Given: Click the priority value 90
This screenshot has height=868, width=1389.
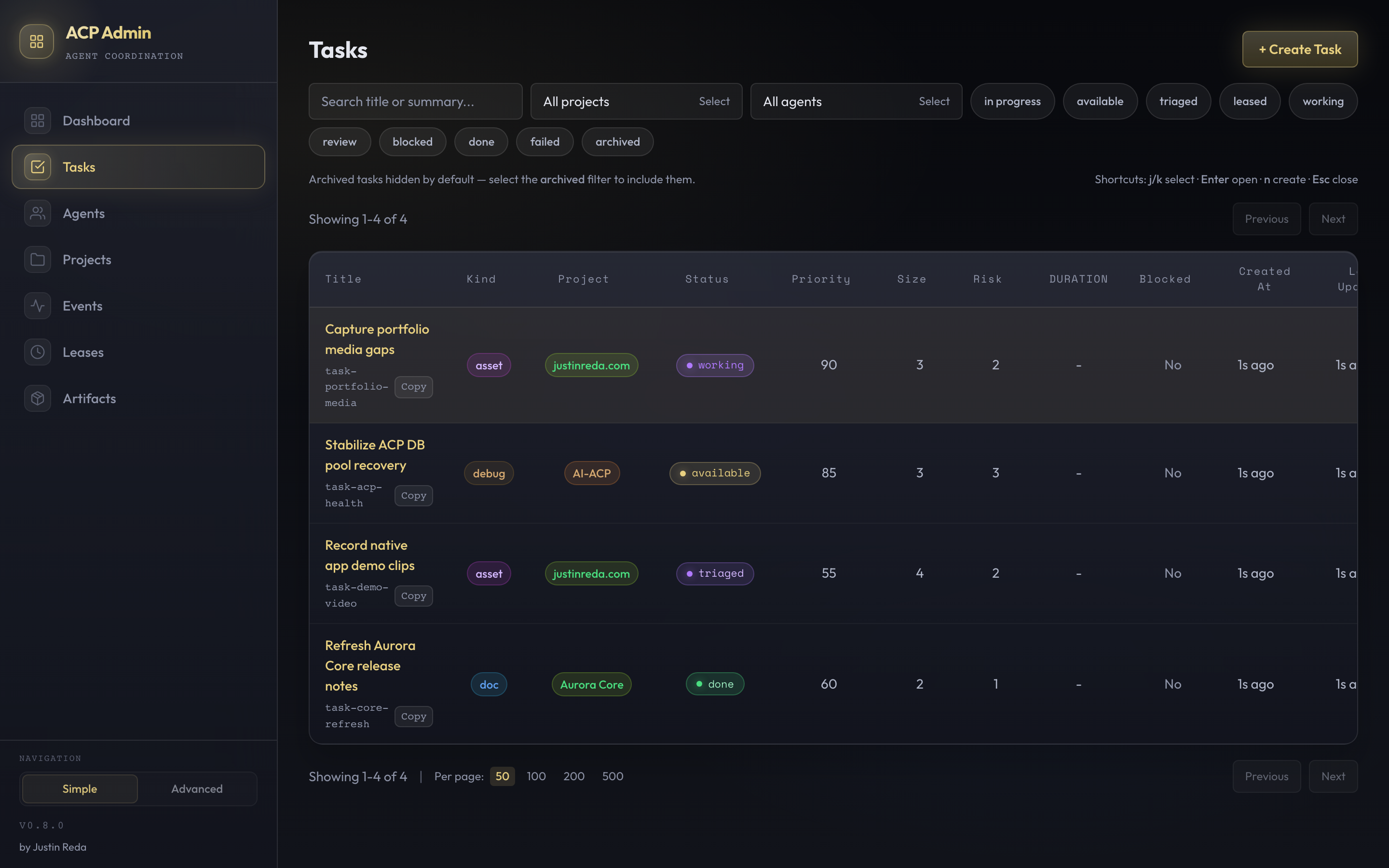Looking at the screenshot, I should point(828,365).
